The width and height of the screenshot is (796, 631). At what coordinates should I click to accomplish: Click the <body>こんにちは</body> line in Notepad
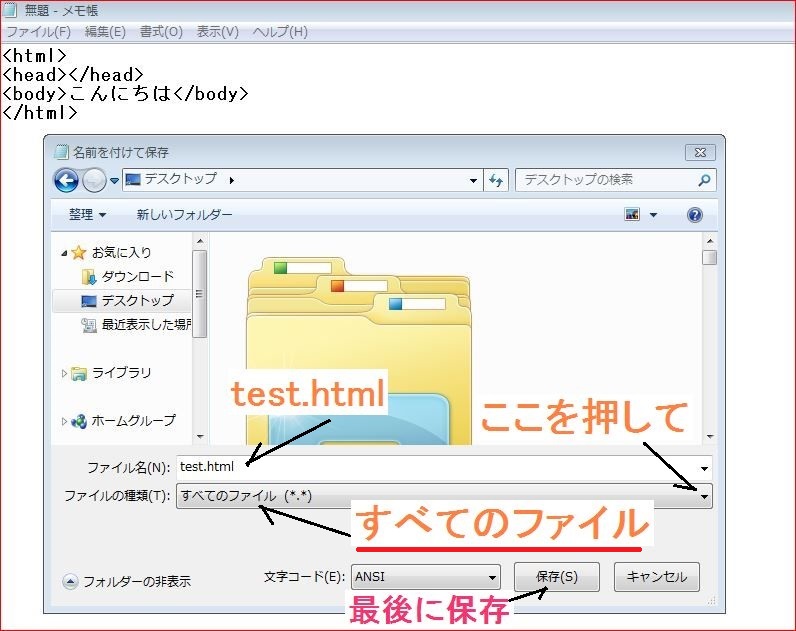click(x=125, y=94)
